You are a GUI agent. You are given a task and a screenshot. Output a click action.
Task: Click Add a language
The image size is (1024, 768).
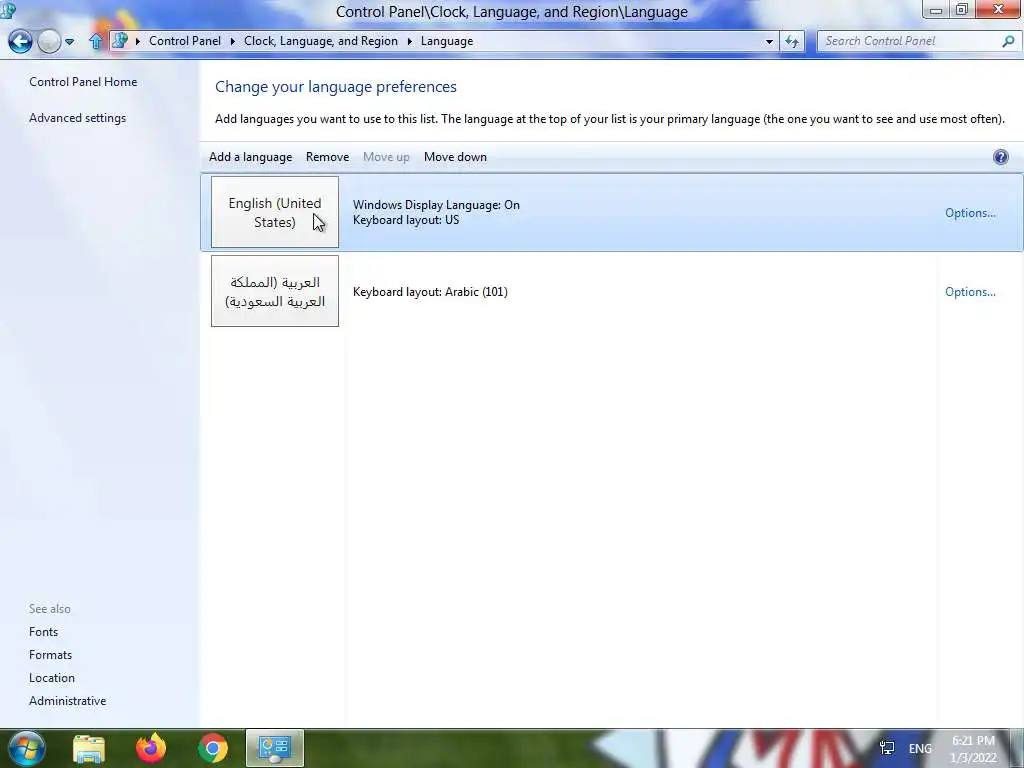(250, 157)
